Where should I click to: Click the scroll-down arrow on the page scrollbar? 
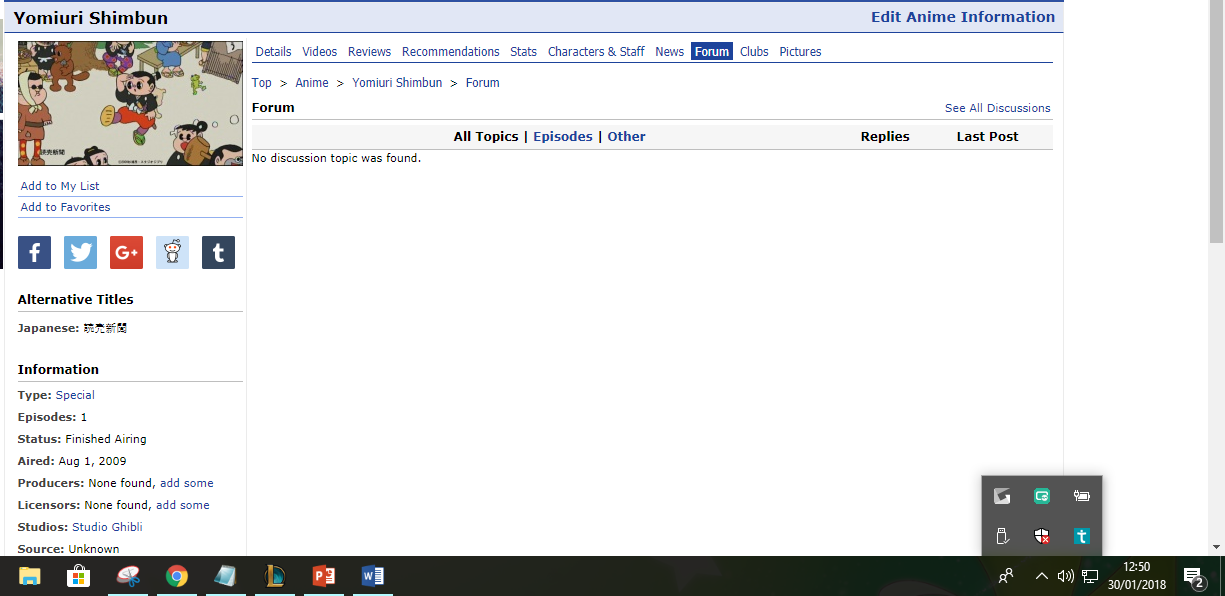pos(1216,547)
